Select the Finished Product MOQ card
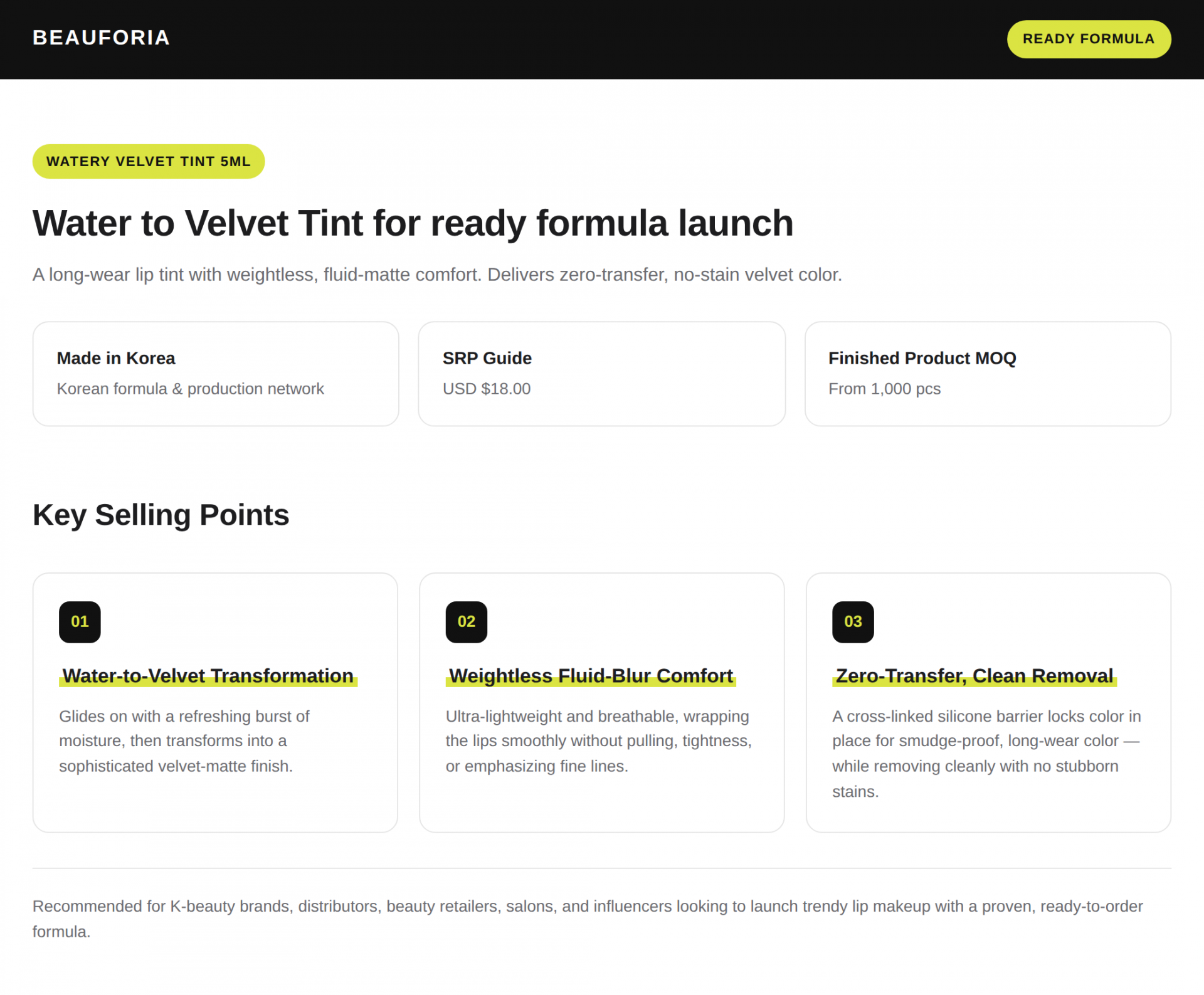 pyautogui.click(x=988, y=374)
